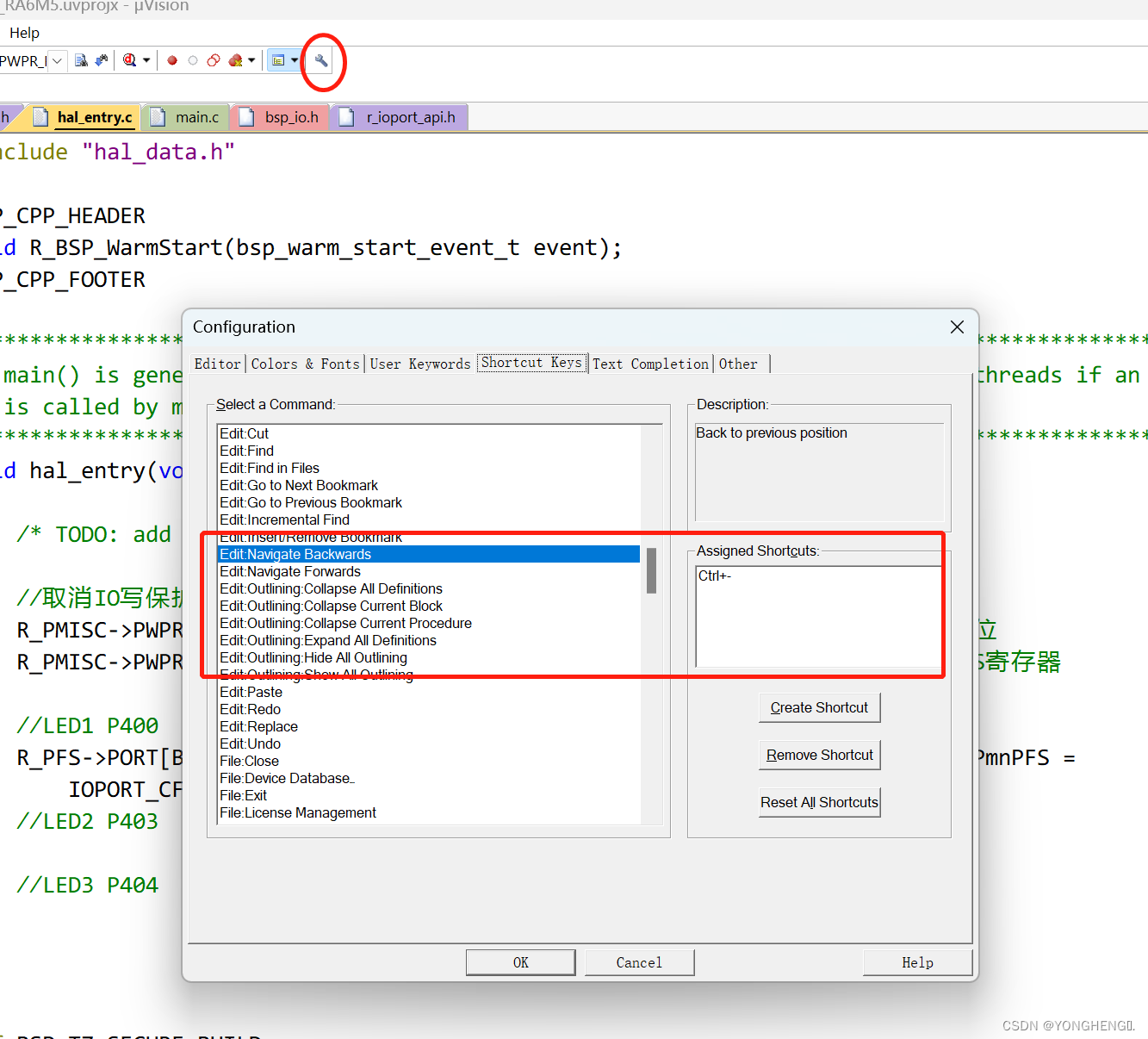Click the command list scrollbar thumb
This screenshot has height=1039, width=1148.
652,570
